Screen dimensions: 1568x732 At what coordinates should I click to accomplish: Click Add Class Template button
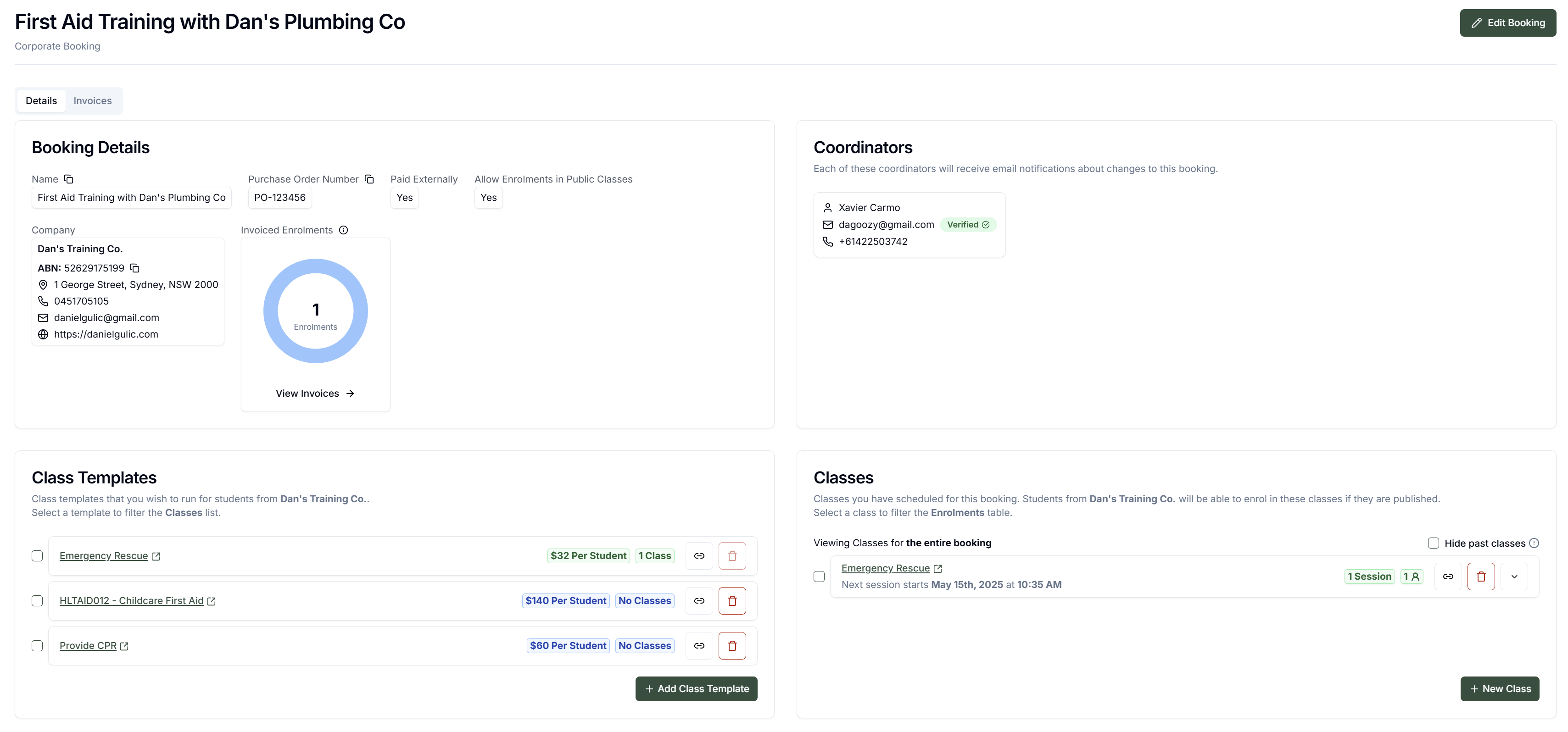(696, 688)
